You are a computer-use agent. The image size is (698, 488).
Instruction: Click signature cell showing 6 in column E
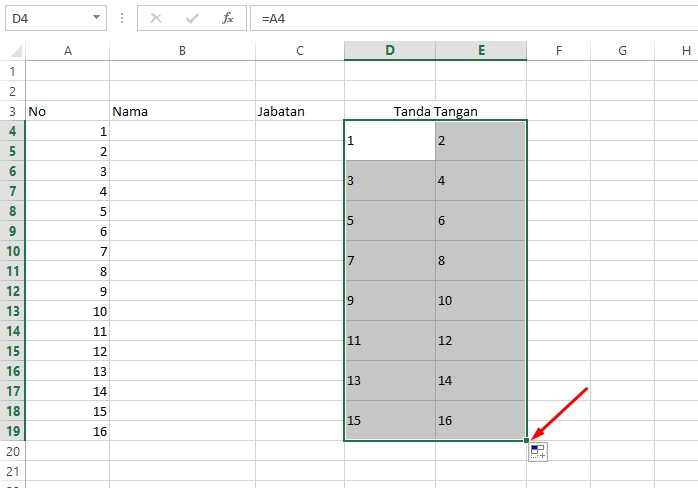(x=481, y=221)
